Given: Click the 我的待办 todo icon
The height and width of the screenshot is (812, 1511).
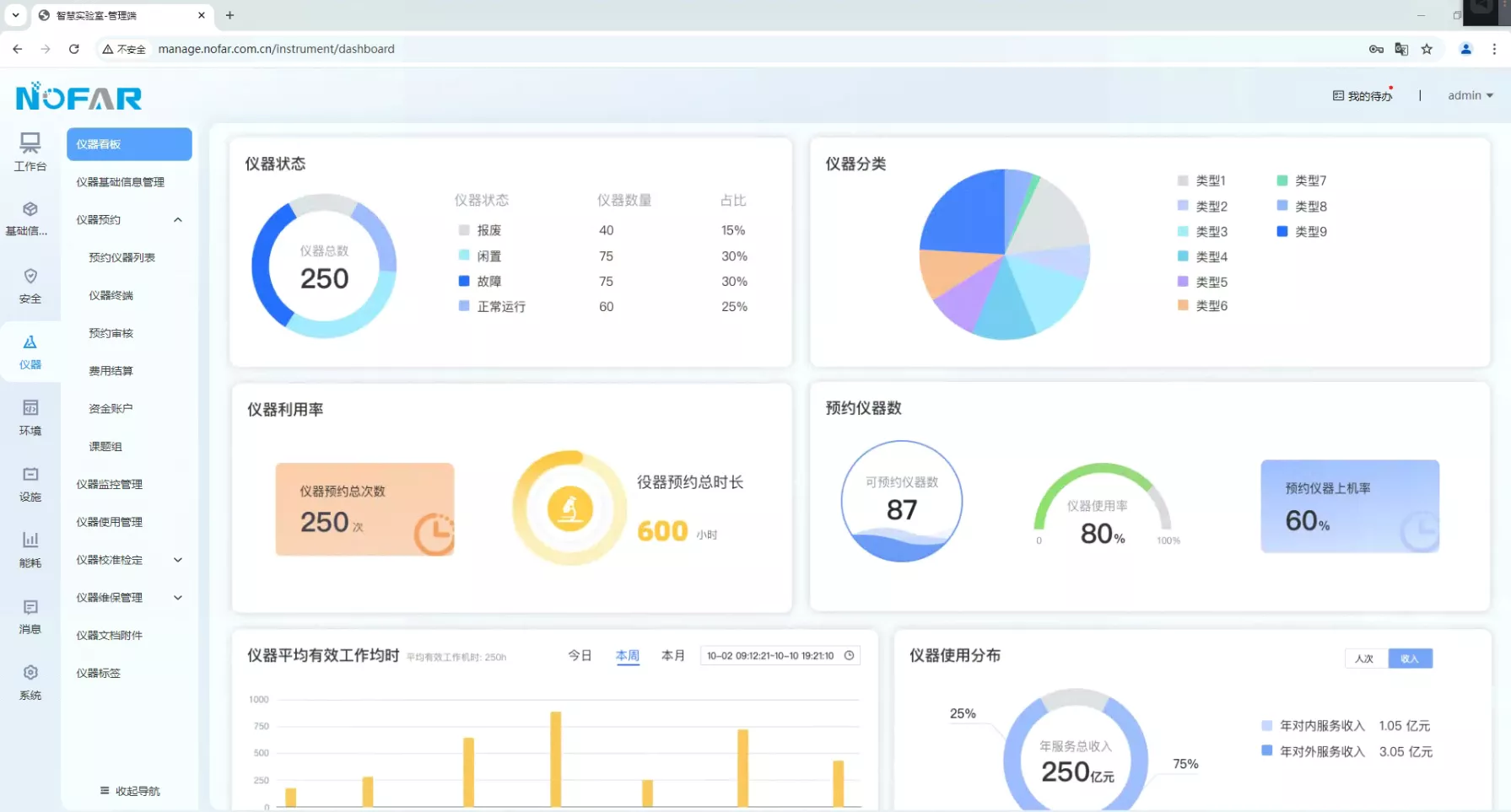Looking at the screenshot, I should 1338,95.
